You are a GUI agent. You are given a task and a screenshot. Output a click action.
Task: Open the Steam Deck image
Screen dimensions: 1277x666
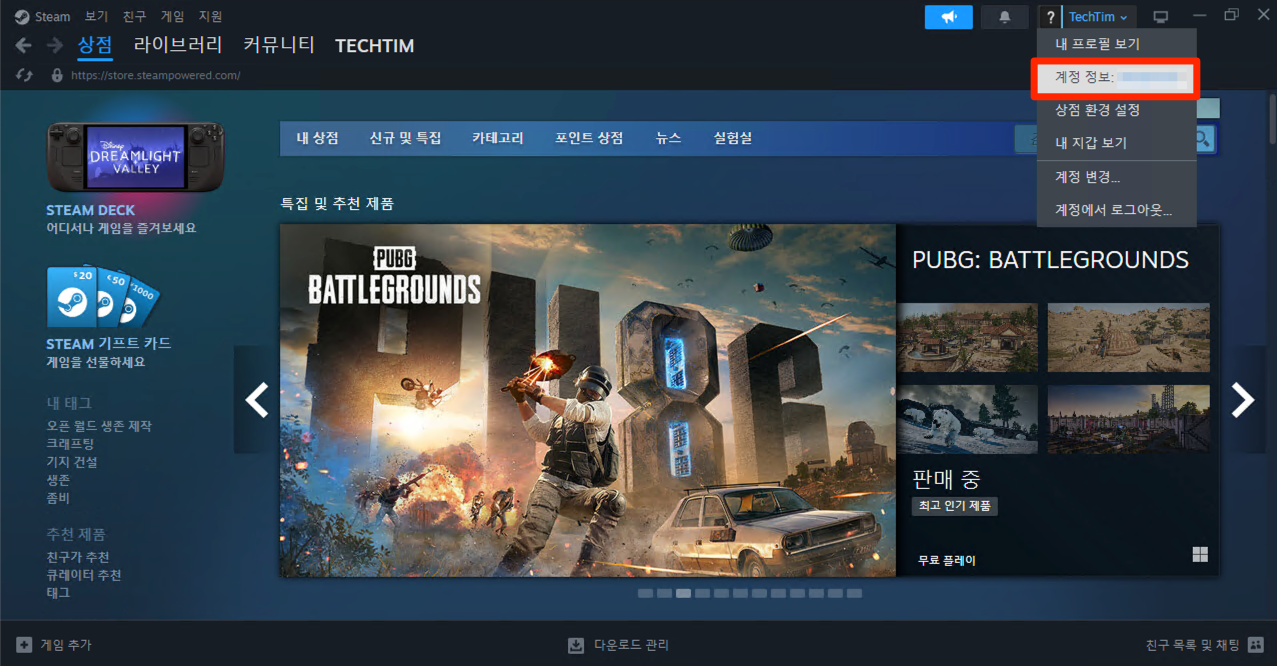(136, 157)
